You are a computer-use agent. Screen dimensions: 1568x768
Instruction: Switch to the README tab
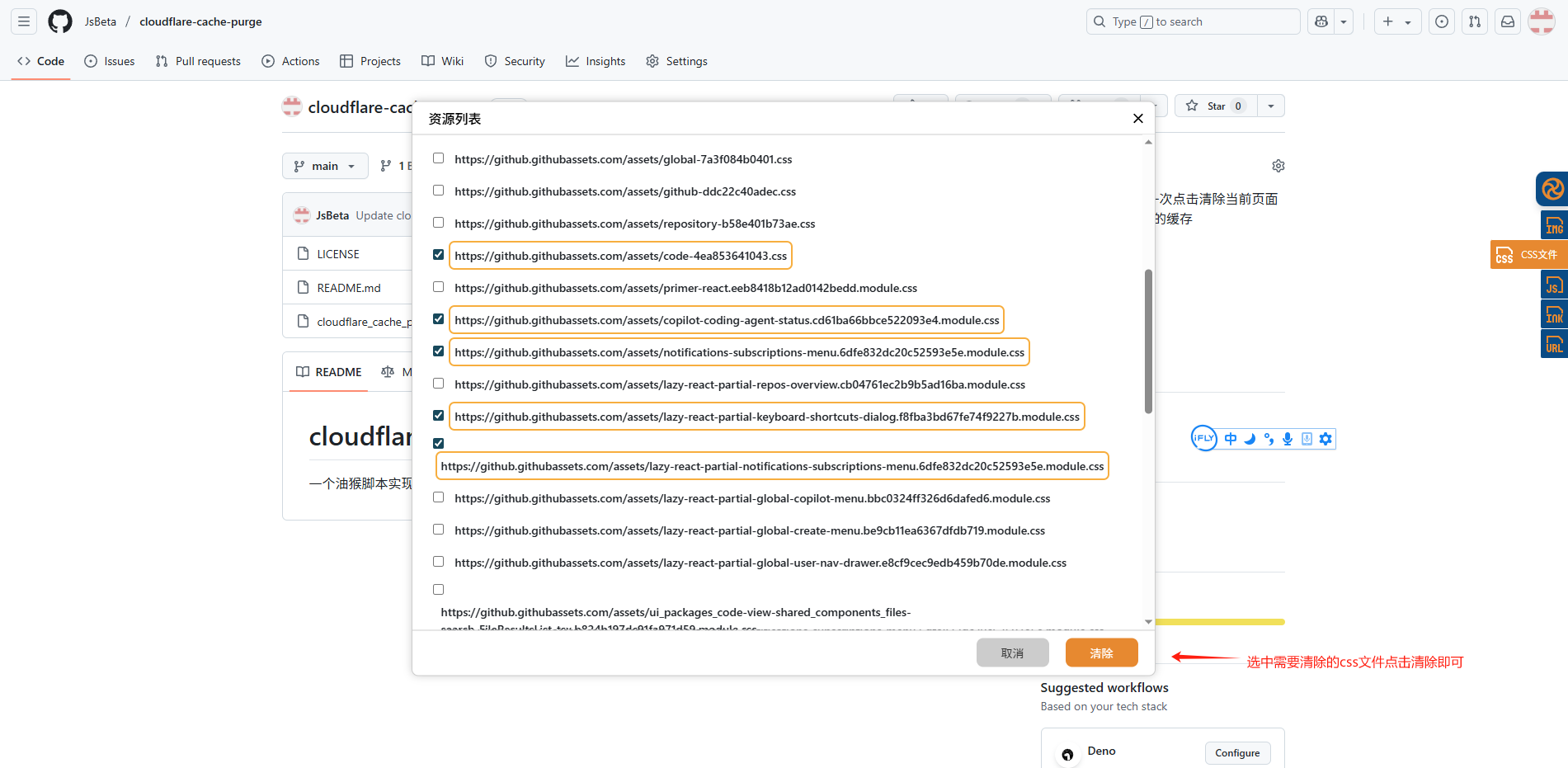coord(329,372)
